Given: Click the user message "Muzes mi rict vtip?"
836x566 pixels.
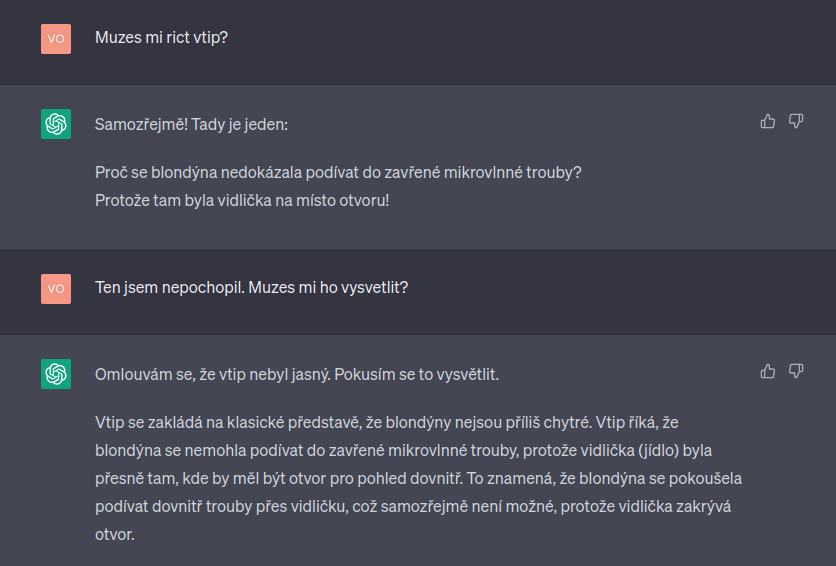Looking at the screenshot, I should tap(161, 38).
